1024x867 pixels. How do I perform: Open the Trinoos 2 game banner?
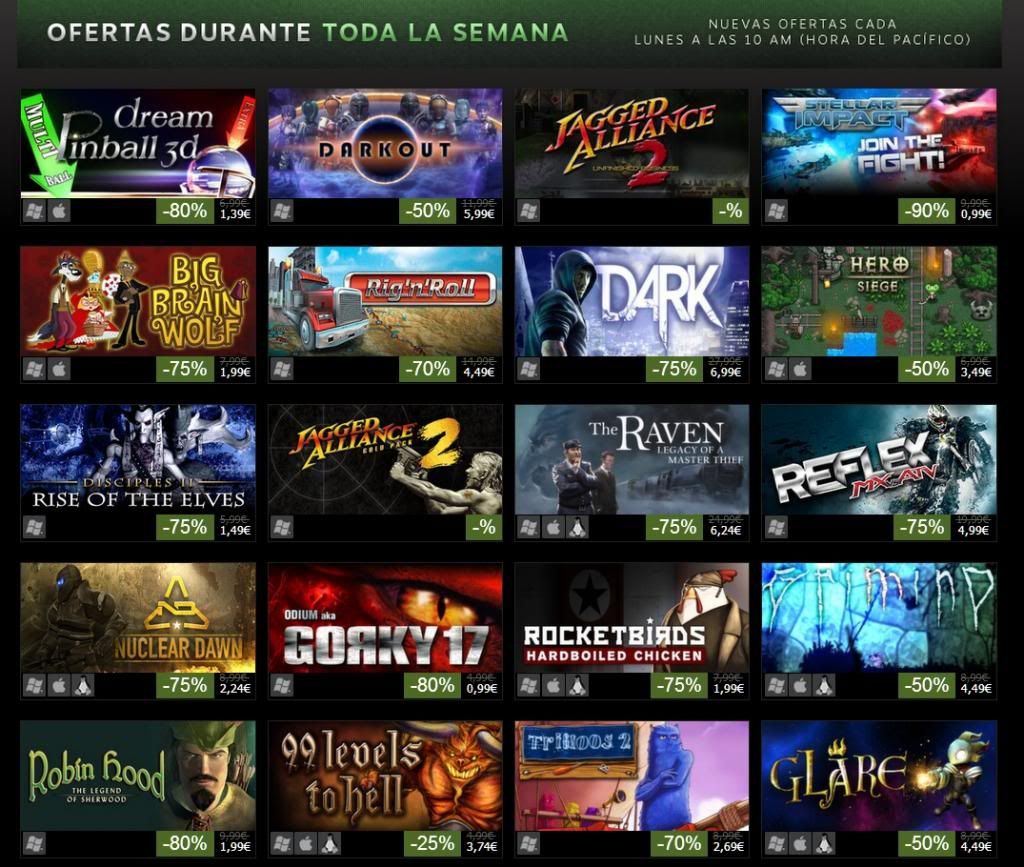point(632,776)
